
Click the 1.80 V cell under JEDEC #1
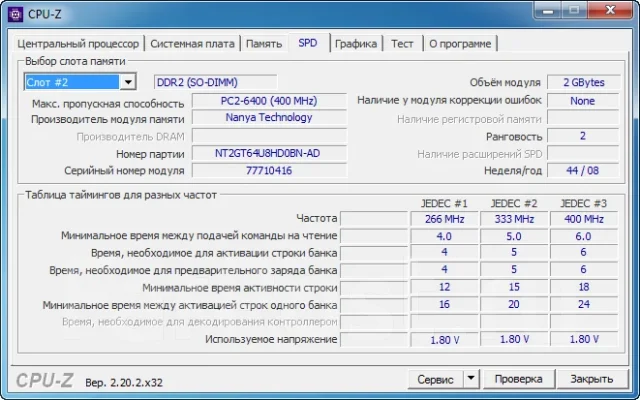(444, 340)
